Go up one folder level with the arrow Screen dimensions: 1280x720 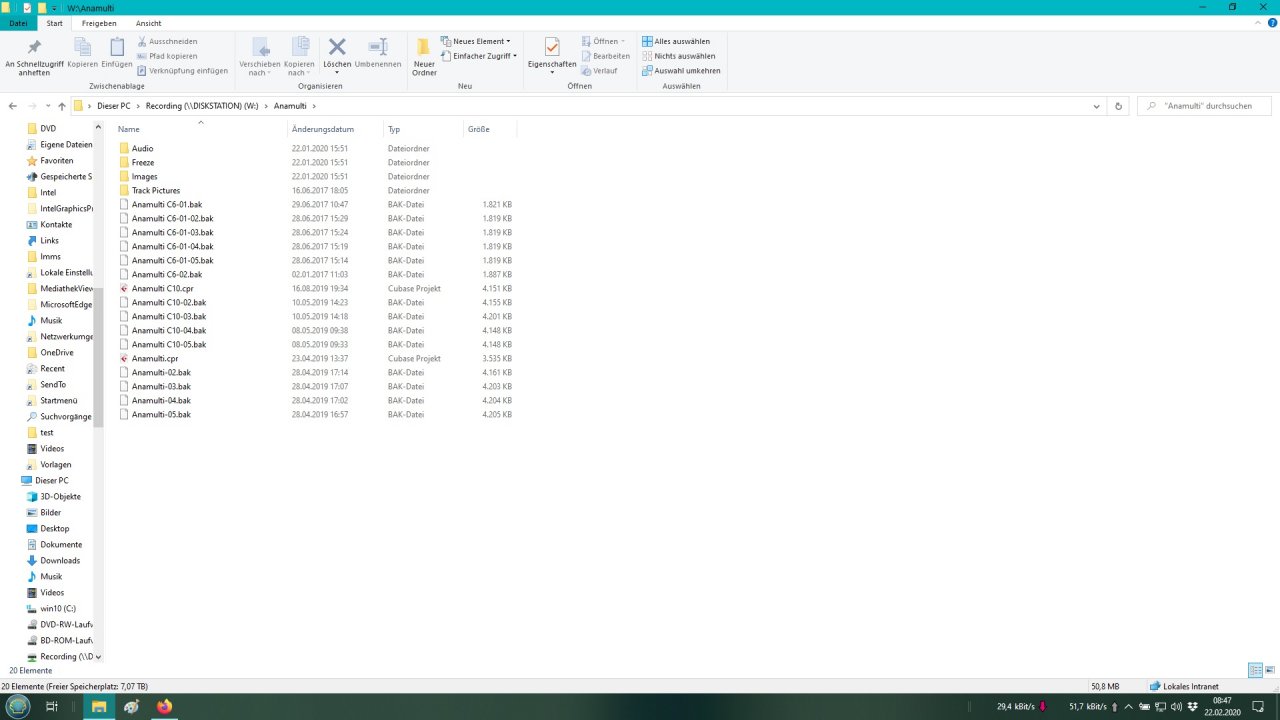click(x=62, y=106)
